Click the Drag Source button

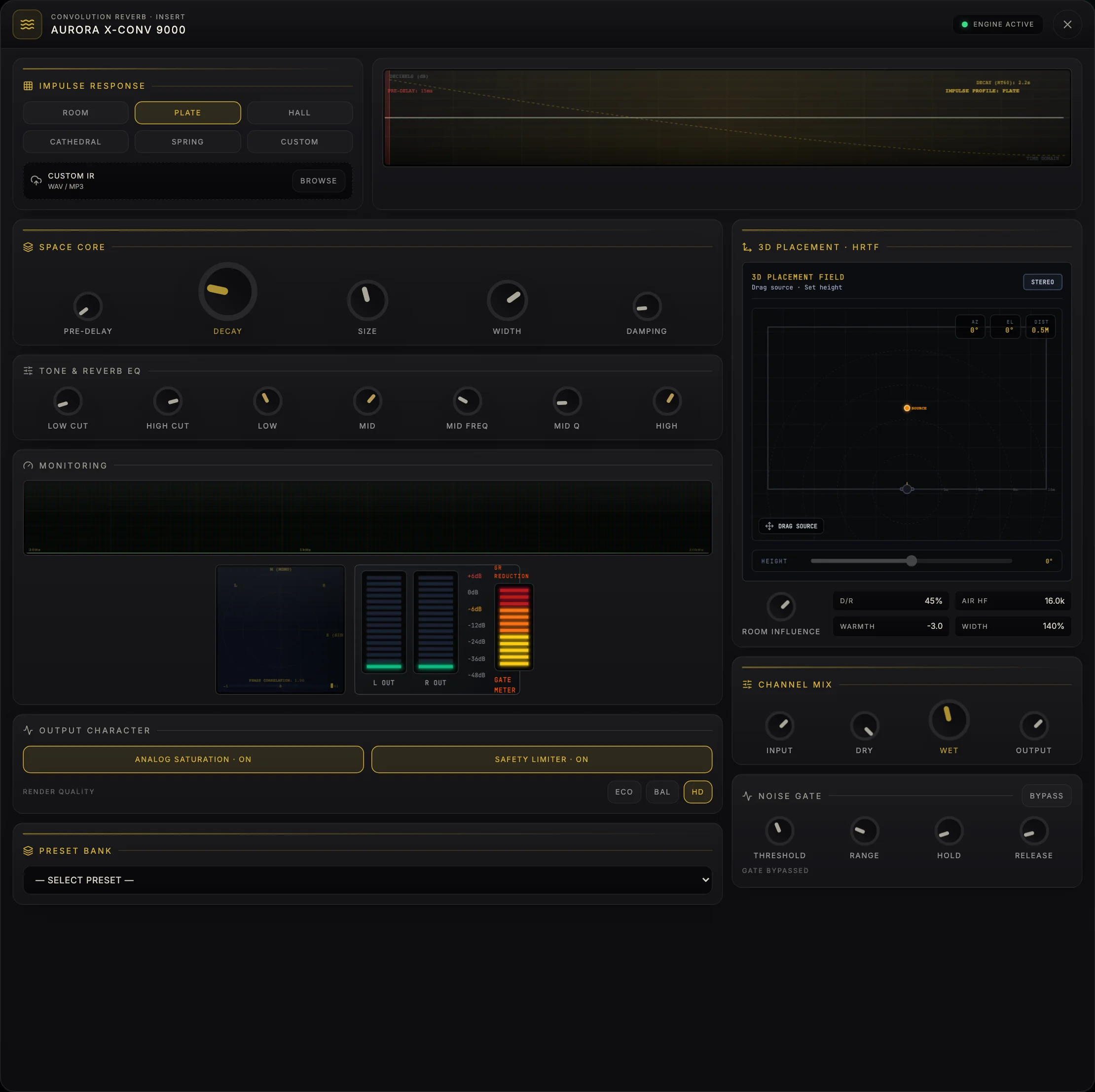point(791,526)
